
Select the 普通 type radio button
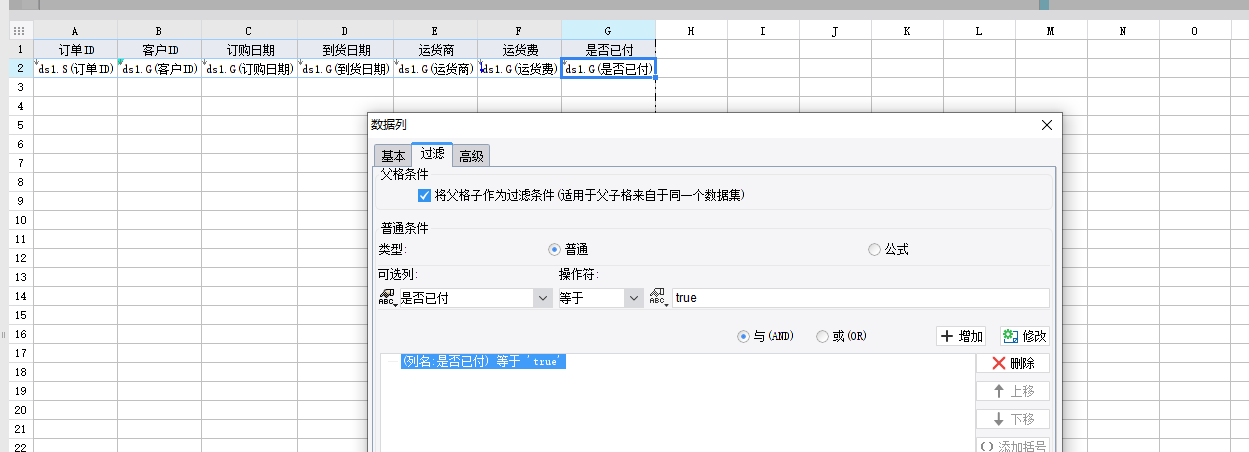click(554, 249)
